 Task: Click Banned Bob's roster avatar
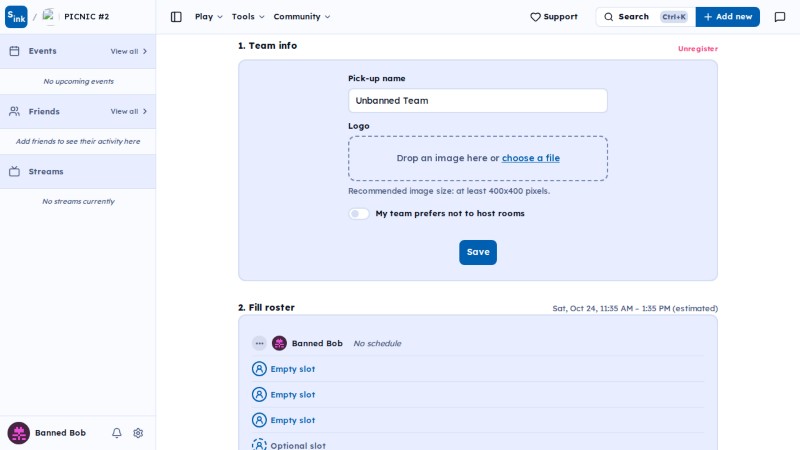(279, 343)
